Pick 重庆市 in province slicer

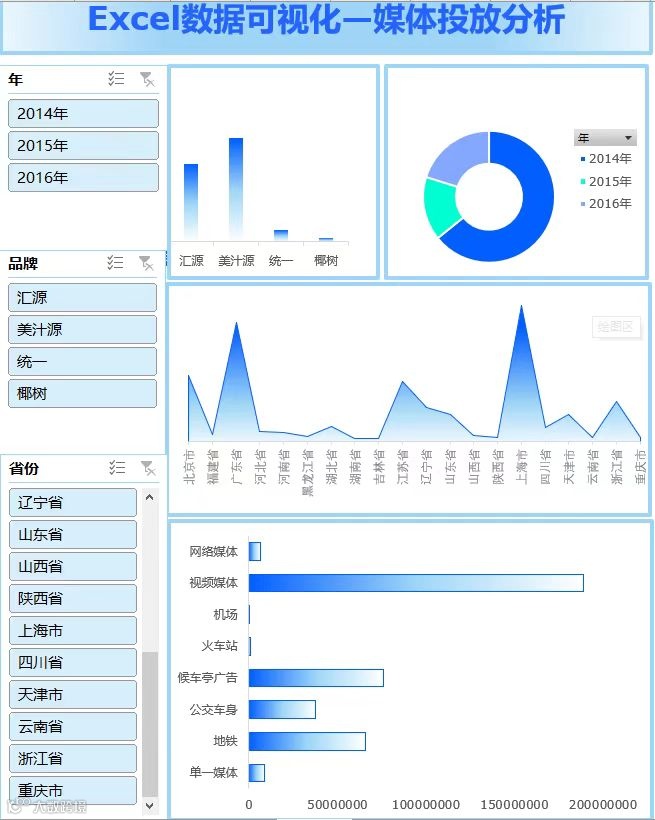click(73, 790)
